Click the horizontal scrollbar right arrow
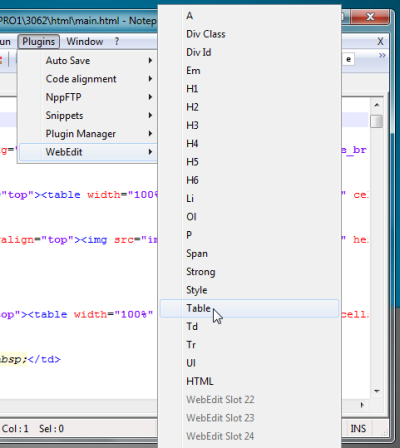The image size is (400, 448). point(362,405)
